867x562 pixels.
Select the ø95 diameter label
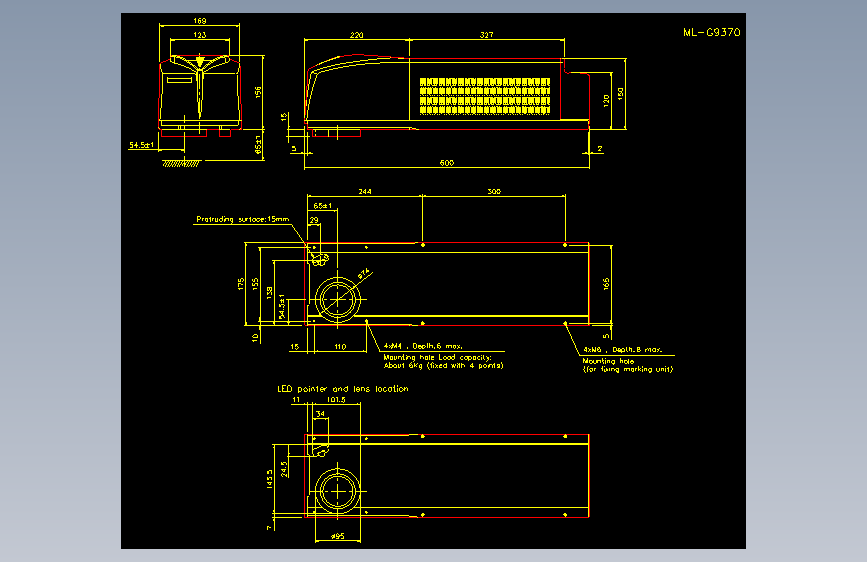click(337, 536)
